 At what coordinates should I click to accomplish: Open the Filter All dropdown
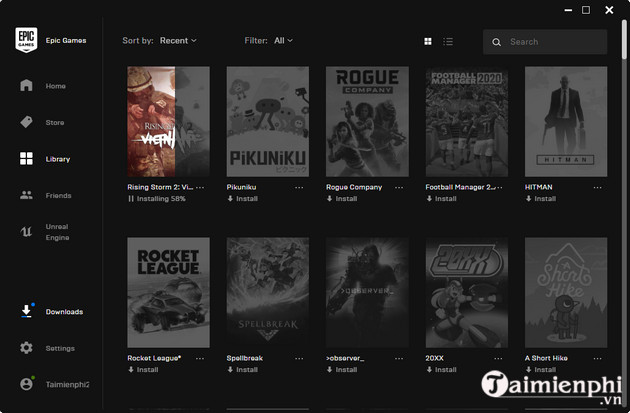[x=283, y=41]
